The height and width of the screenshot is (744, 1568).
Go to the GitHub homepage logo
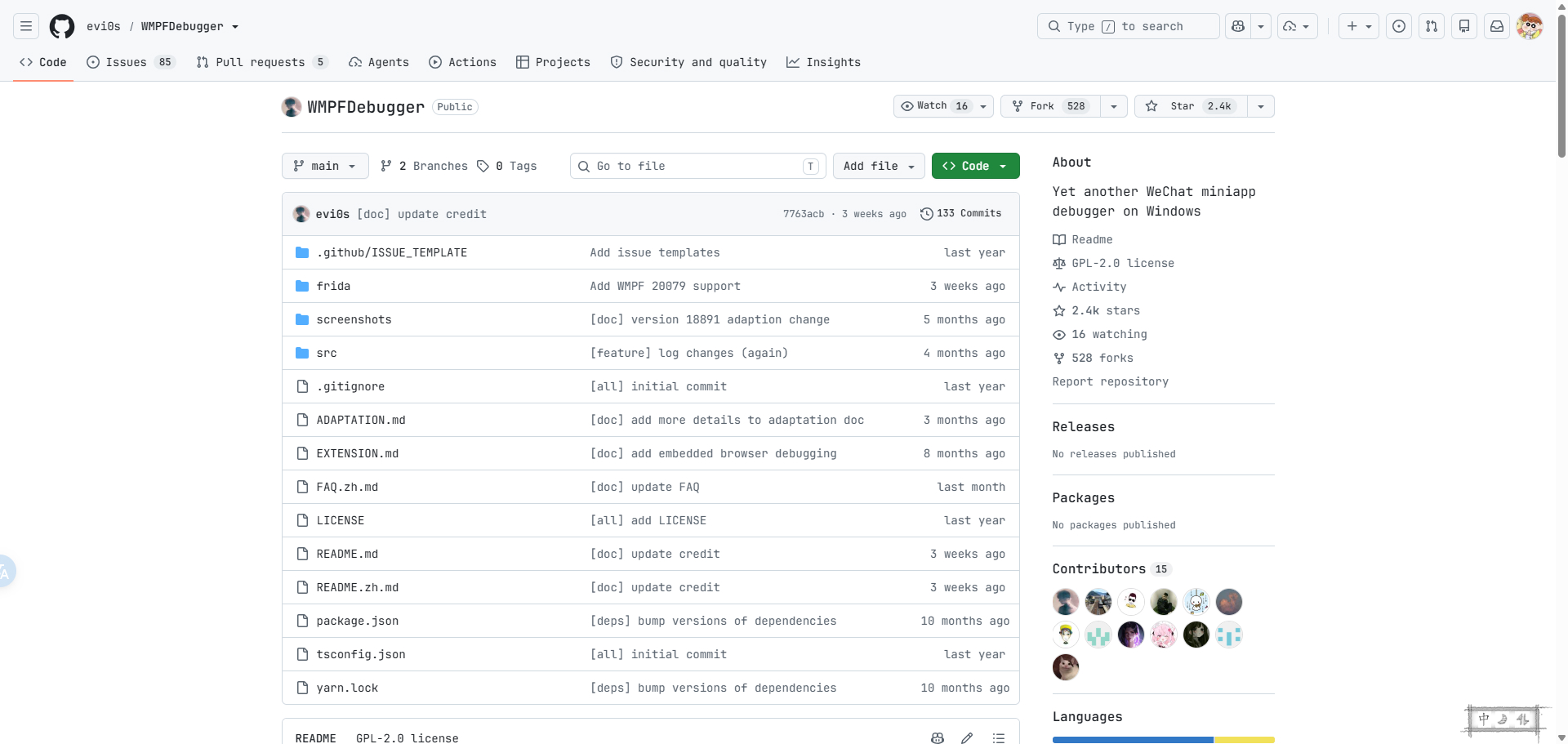coord(62,26)
